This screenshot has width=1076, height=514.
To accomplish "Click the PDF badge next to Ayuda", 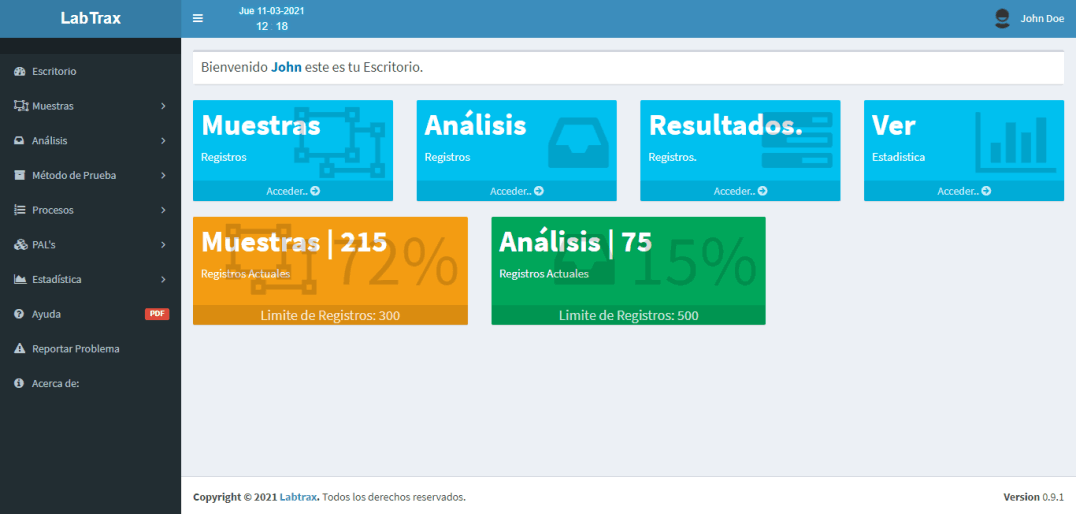I will coord(157,314).
